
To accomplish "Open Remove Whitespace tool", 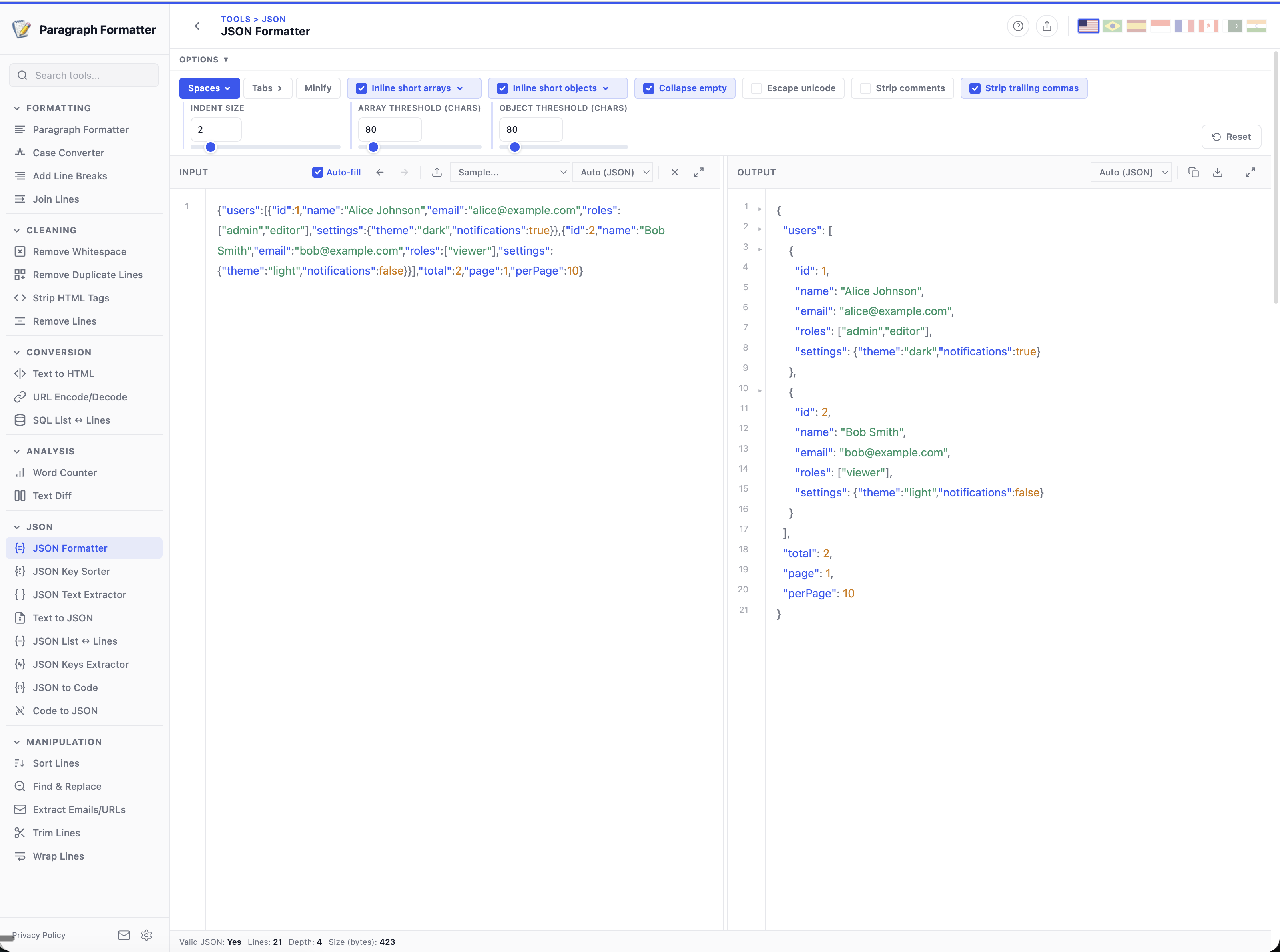I will click(x=84, y=252).
